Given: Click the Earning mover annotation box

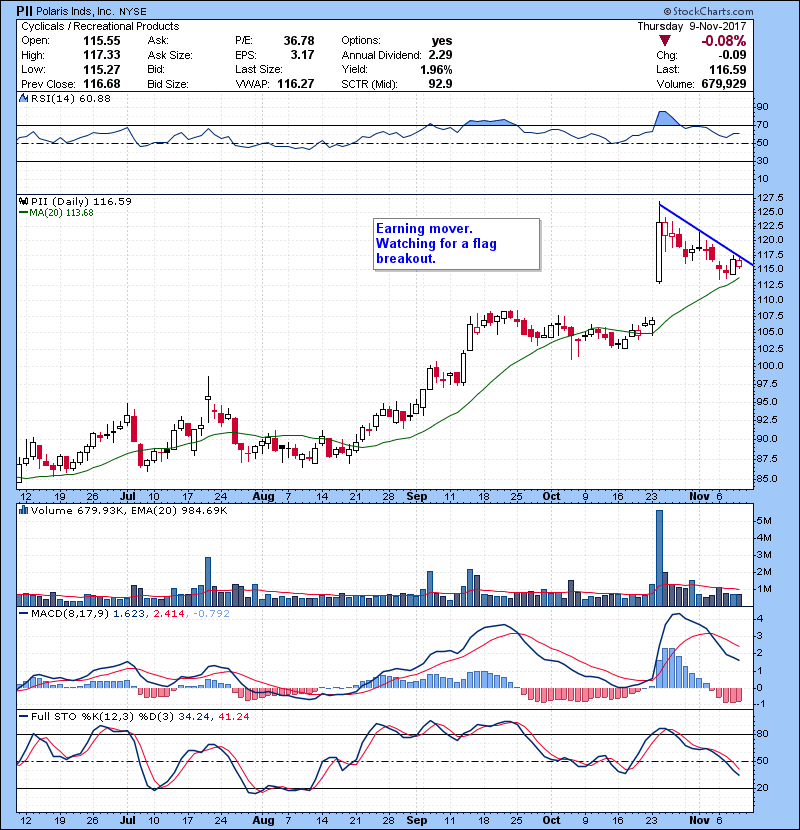Looking at the screenshot, I should (x=456, y=244).
